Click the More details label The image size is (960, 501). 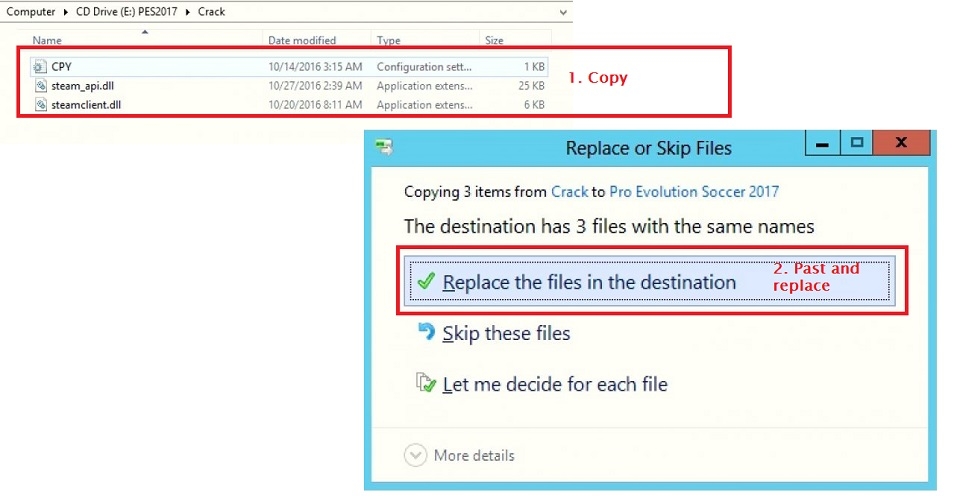click(474, 456)
